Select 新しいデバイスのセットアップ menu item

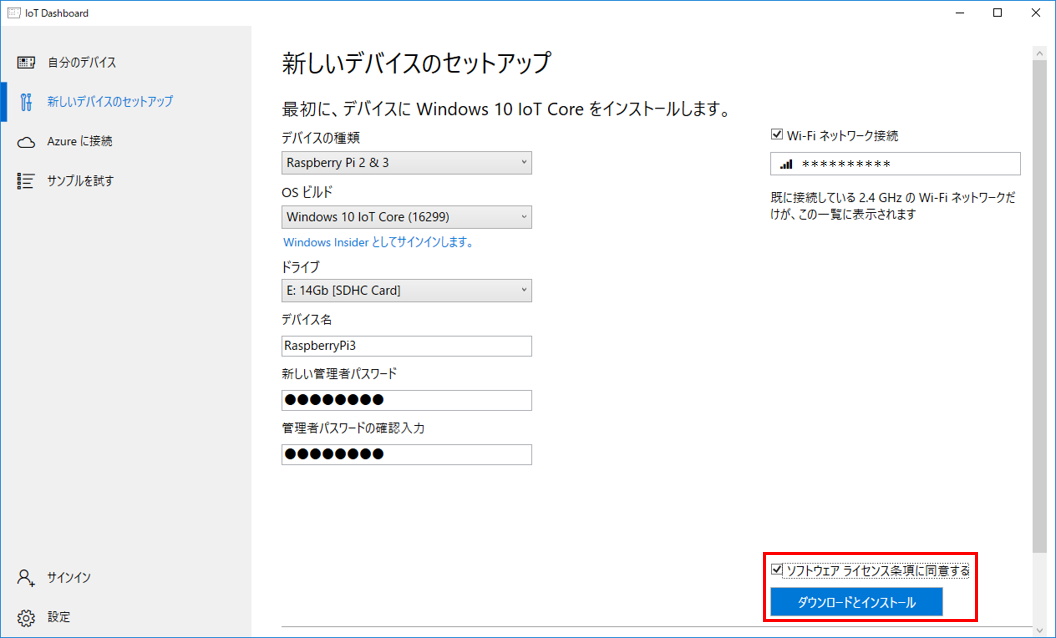126,102
